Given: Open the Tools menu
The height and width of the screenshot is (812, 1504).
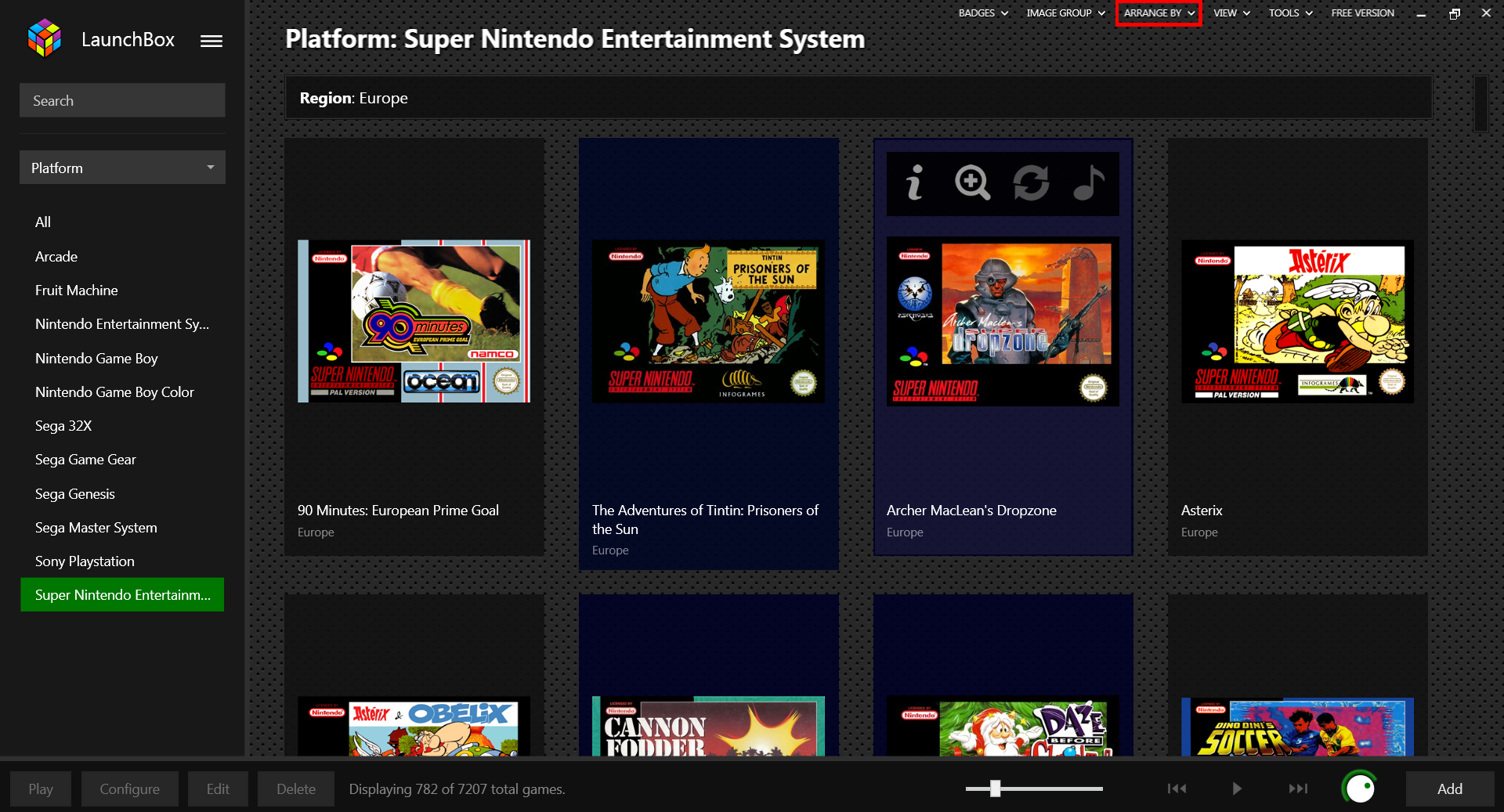Looking at the screenshot, I should [x=1290, y=13].
